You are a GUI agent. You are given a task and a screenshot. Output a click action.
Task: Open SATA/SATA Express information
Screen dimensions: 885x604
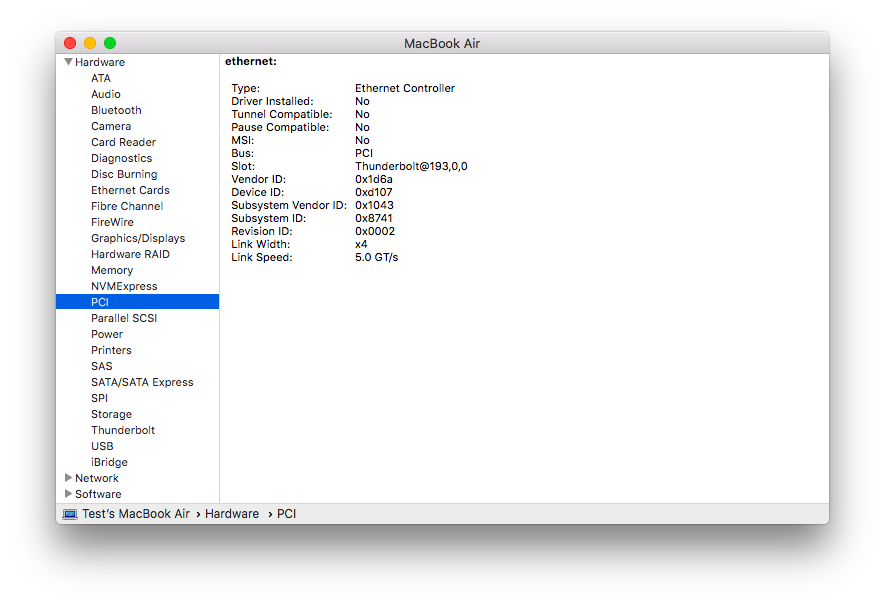click(x=142, y=382)
